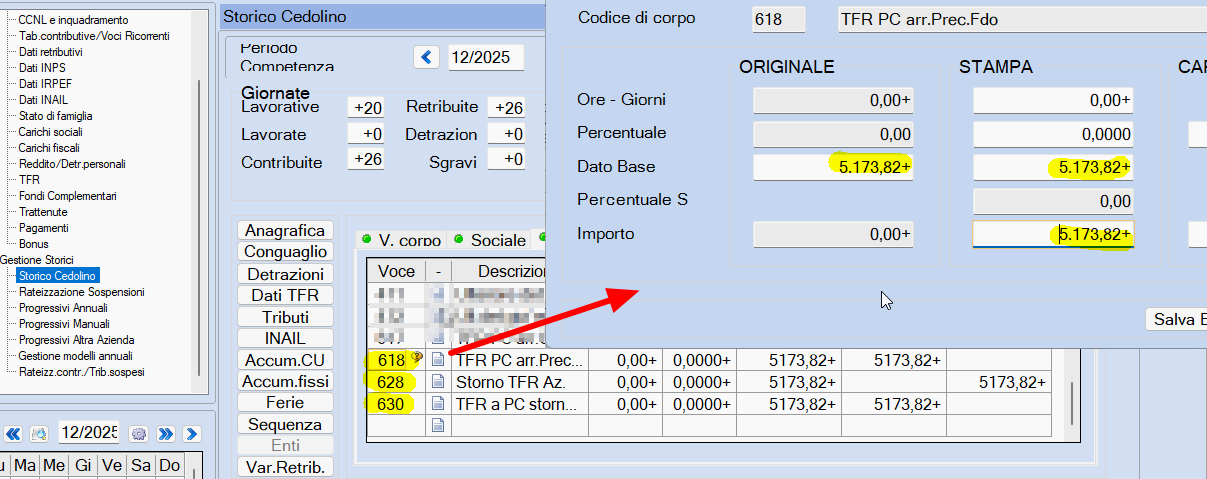1207x479 pixels.
Task: Click the Detrazioni button
Action: click(285, 274)
